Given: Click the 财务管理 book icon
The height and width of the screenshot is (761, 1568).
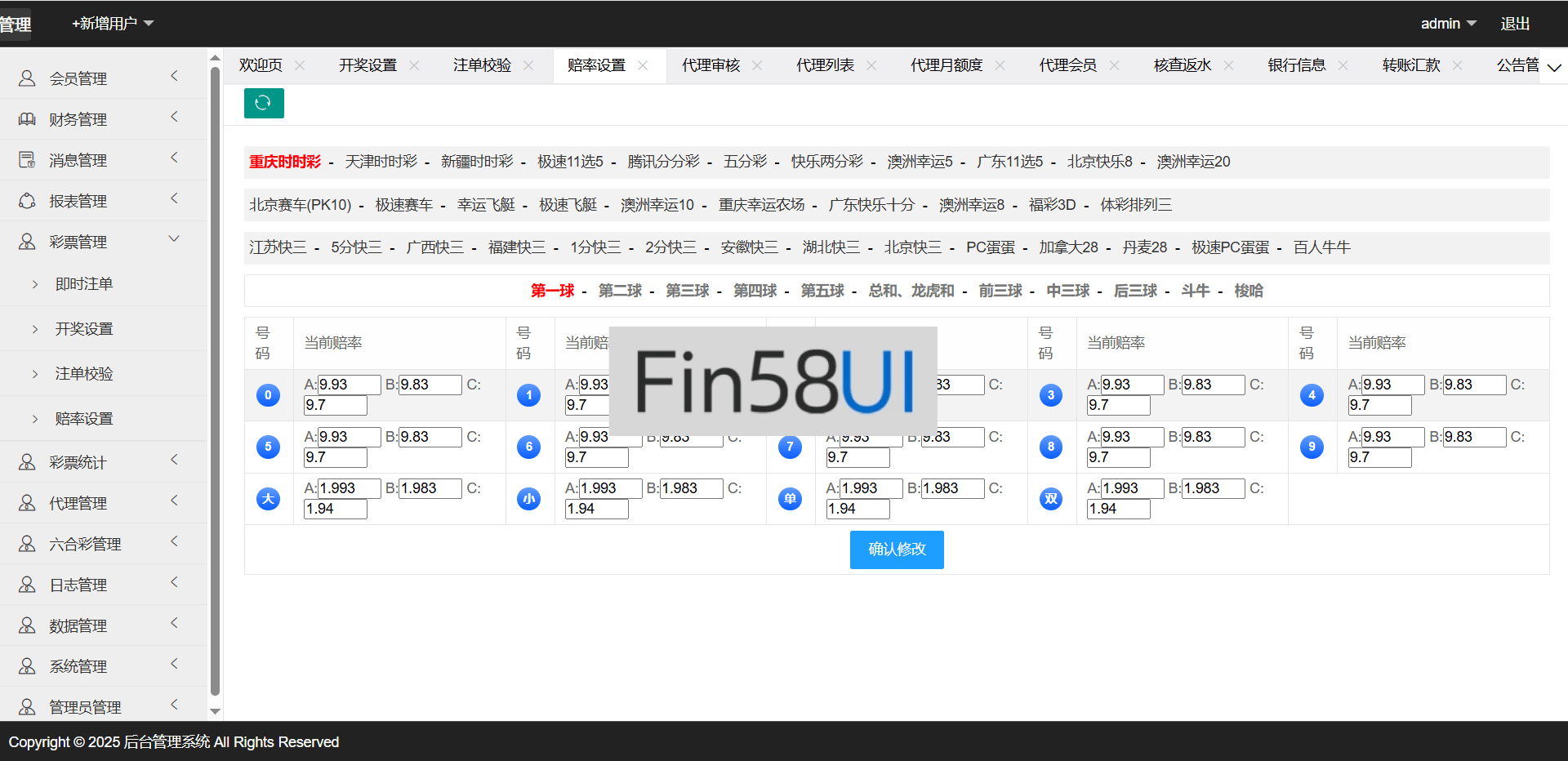Looking at the screenshot, I should [x=27, y=119].
